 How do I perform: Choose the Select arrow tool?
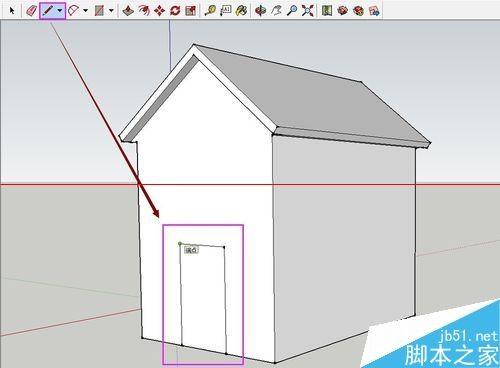12,11
